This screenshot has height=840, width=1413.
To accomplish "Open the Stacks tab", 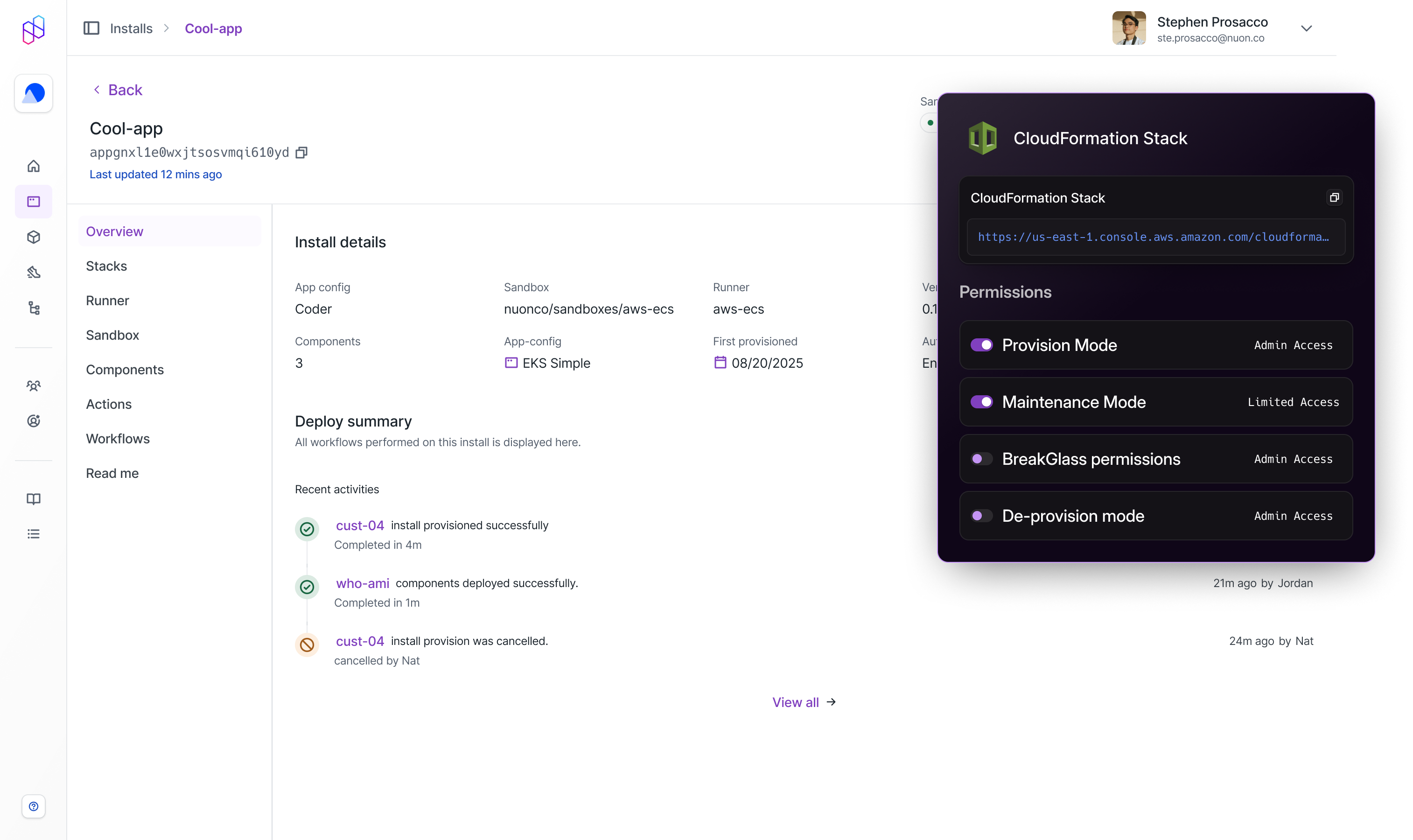I will [x=106, y=266].
